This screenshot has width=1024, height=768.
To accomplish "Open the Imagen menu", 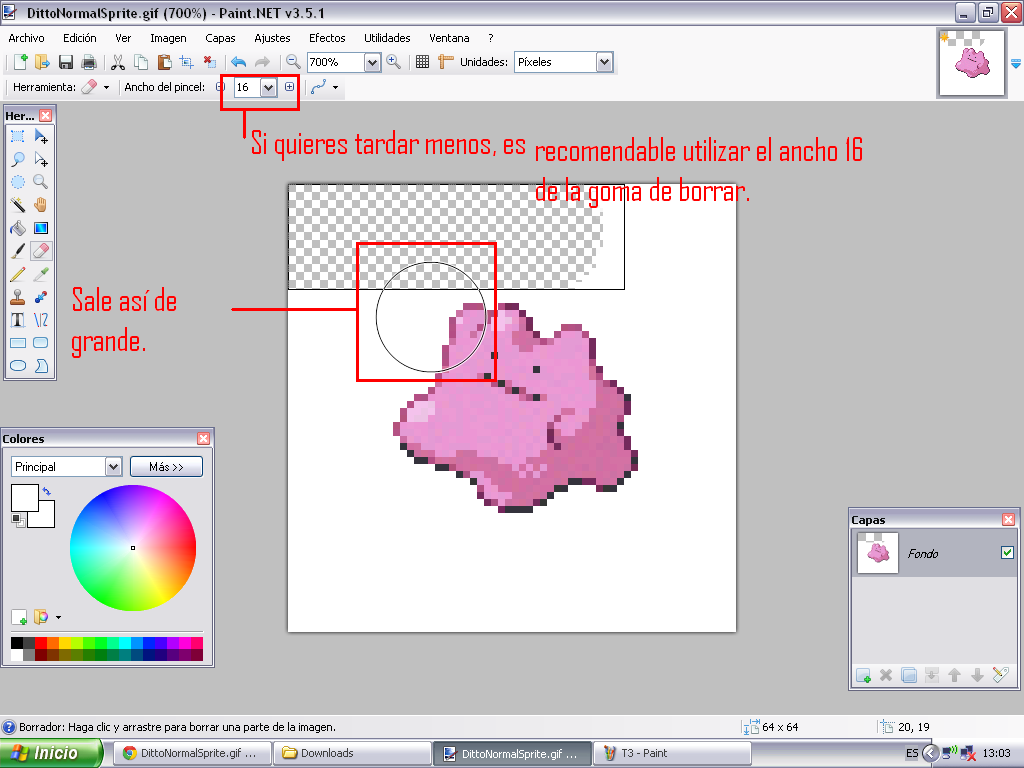I will click(168, 38).
